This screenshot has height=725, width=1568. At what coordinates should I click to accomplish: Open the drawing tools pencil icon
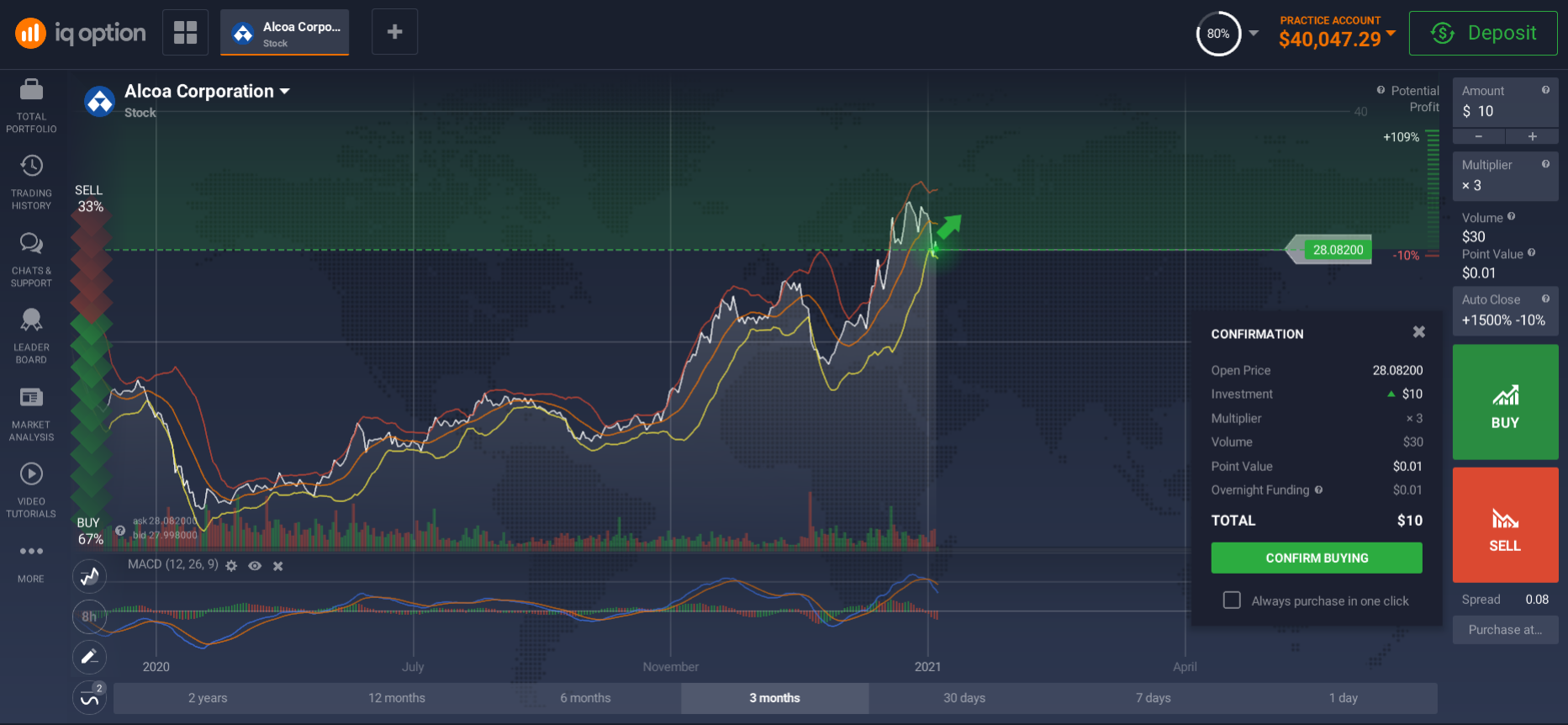[x=89, y=657]
